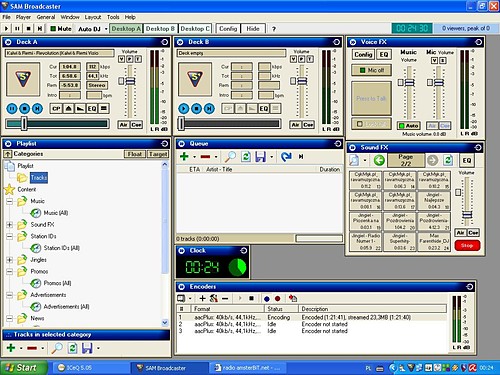Open the Tools menu
Screen dimensions: 500x375
pyautogui.click(x=113, y=17)
